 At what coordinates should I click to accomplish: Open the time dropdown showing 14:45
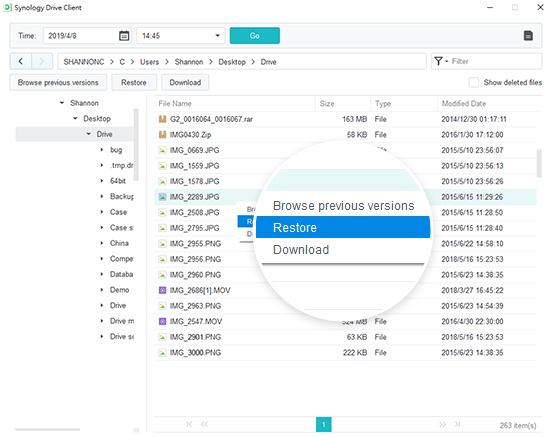point(181,36)
